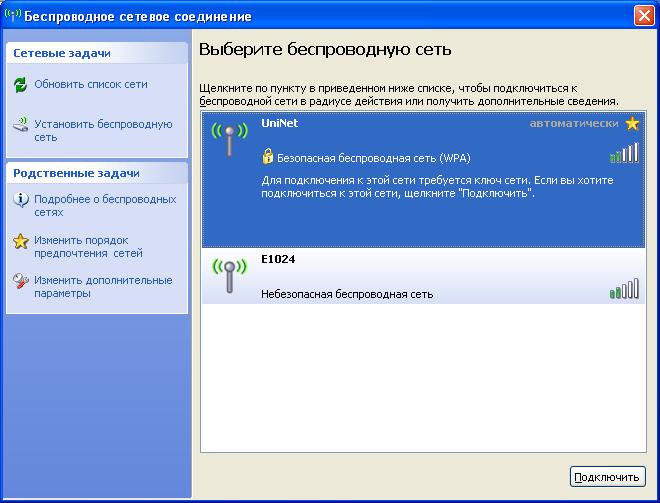The height and width of the screenshot is (503, 660).
Task: Select the UniNet network name
Action: pos(279,124)
